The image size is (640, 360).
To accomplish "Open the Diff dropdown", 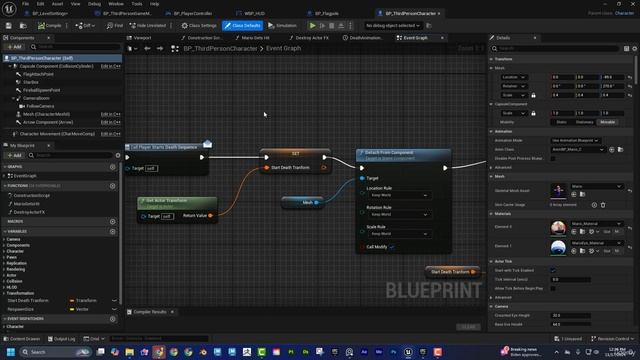I will pyautogui.click(x=85, y=26).
